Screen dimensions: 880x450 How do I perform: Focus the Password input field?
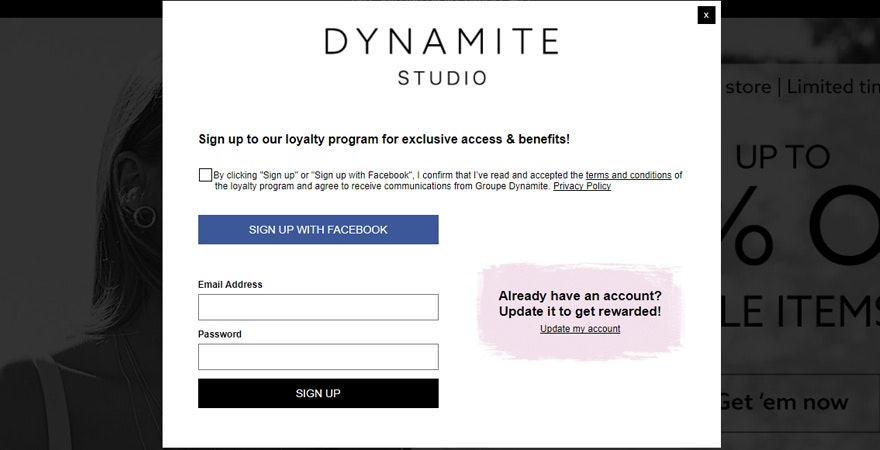click(x=318, y=357)
